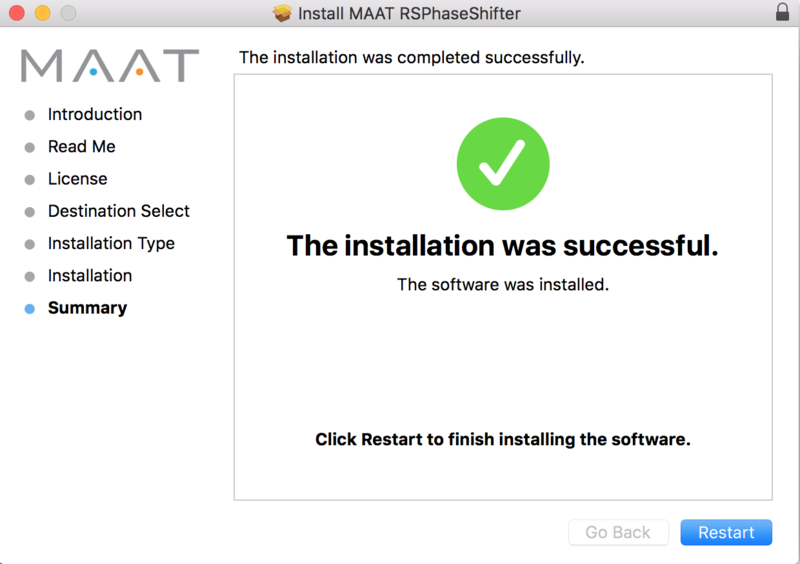Screen dimensions: 800x564
Task: Click the disabled Go Back button
Action: (618, 532)
